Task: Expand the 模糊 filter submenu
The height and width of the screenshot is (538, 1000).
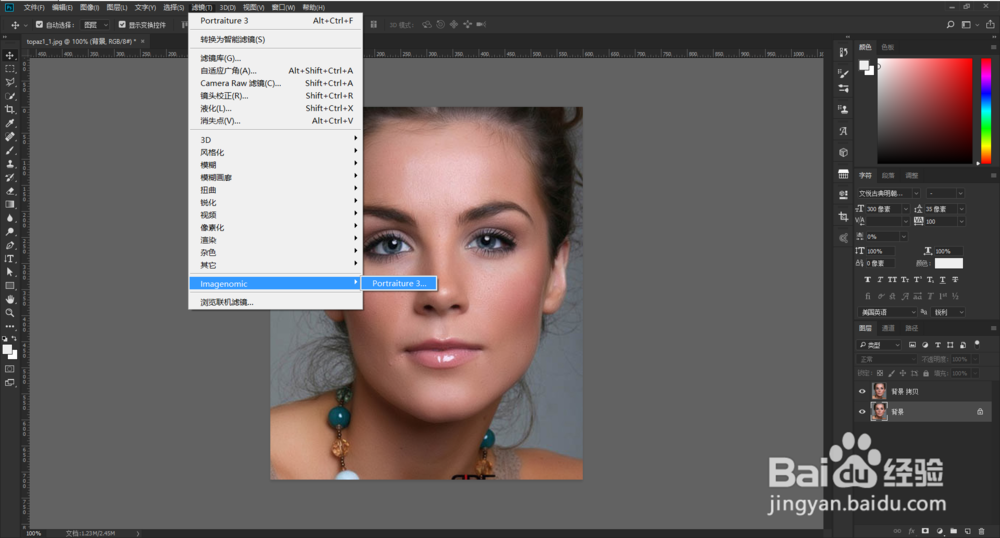Action: 276,165
